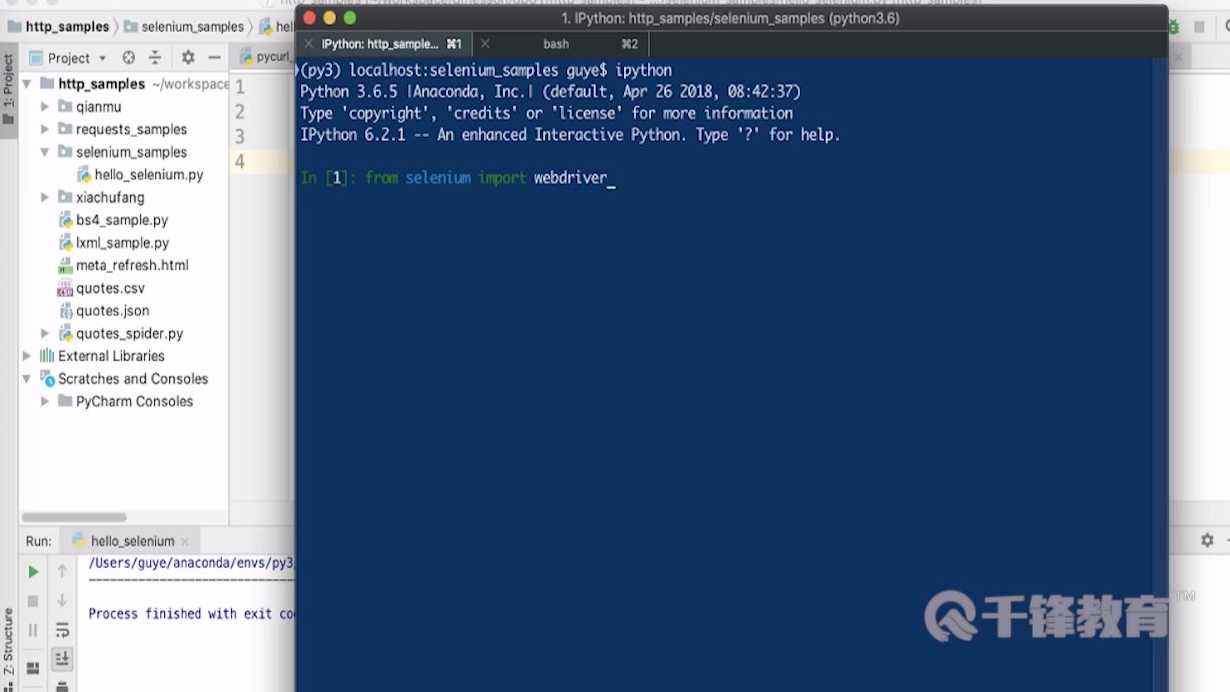Screen dimensions: 1230x692
Task: Hide the Project panel with minus icon
Action: (215, 58)
